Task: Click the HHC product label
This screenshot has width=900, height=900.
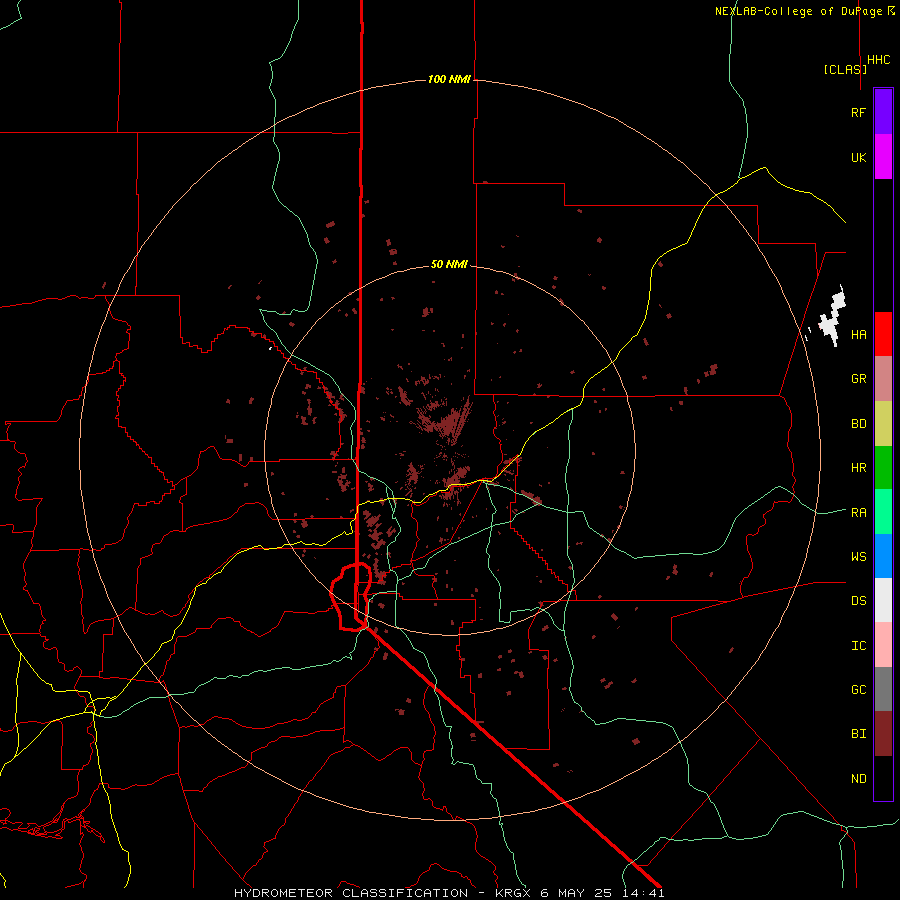Action: pyautogui.click(x=879, y=60)
